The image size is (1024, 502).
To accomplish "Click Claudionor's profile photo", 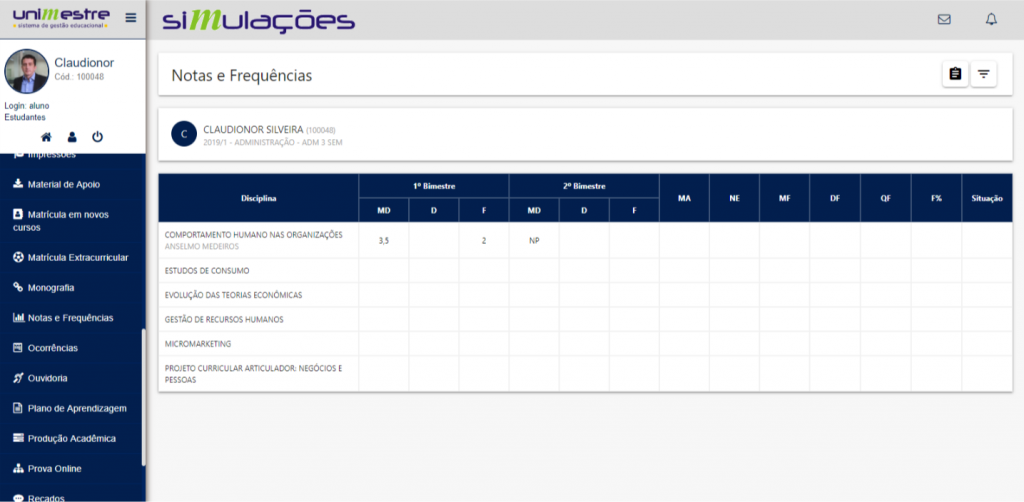I will tap(26, 70).
